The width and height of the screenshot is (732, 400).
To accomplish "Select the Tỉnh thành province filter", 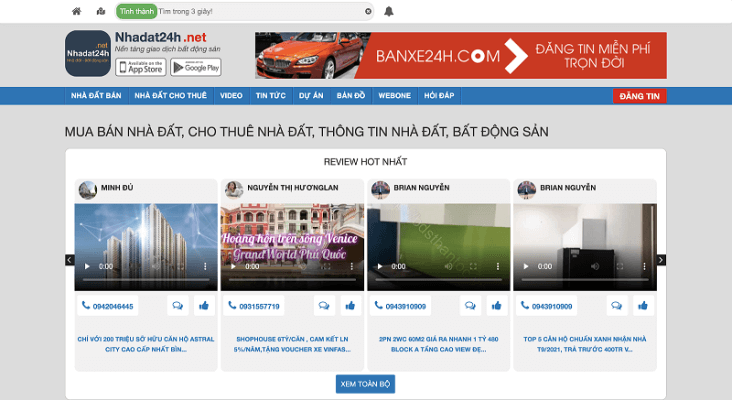I will click(x=136, y=11).
